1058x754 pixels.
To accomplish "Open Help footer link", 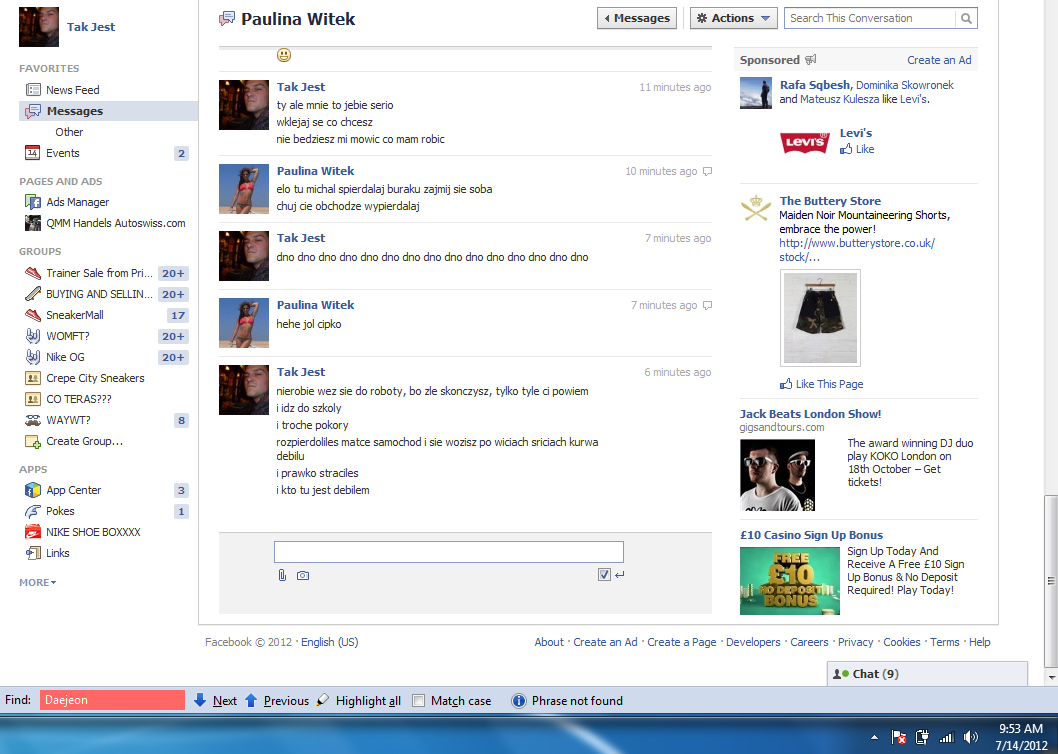I will pos(980,642).
